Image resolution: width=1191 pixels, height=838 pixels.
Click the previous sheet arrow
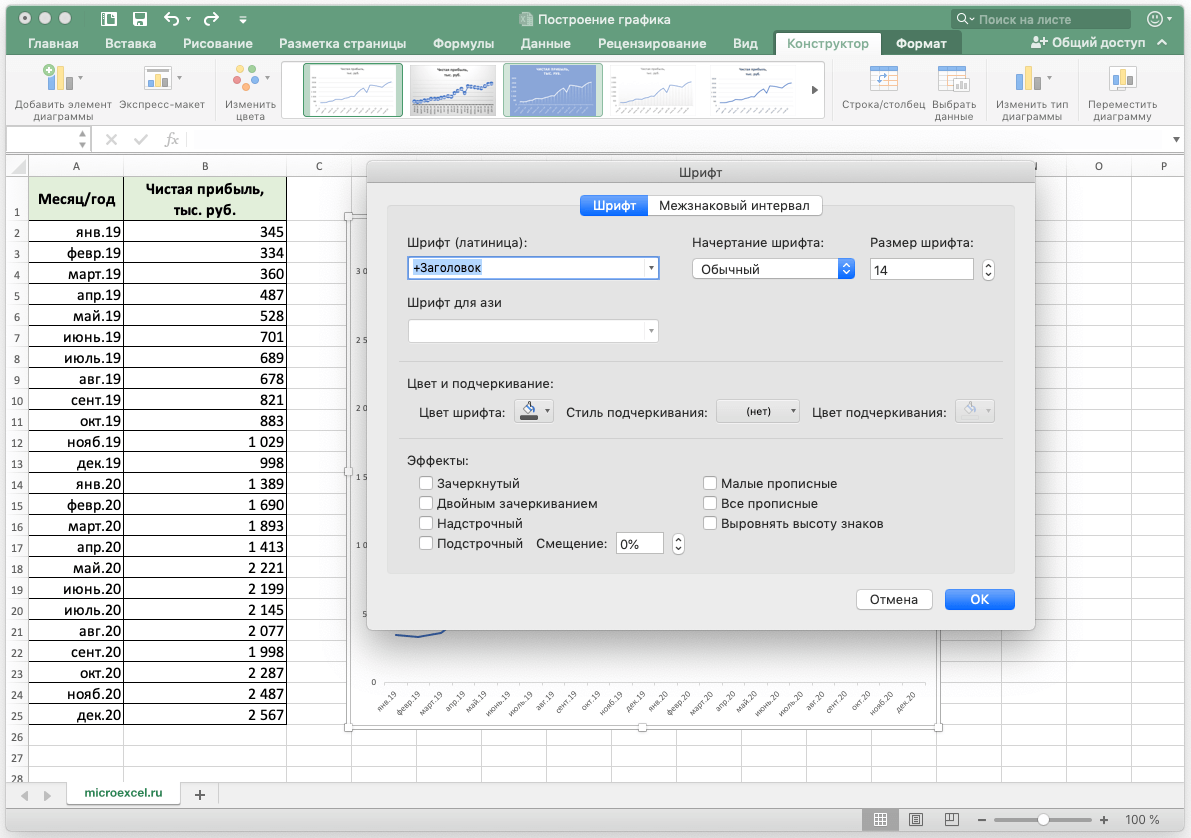[25, 795]
